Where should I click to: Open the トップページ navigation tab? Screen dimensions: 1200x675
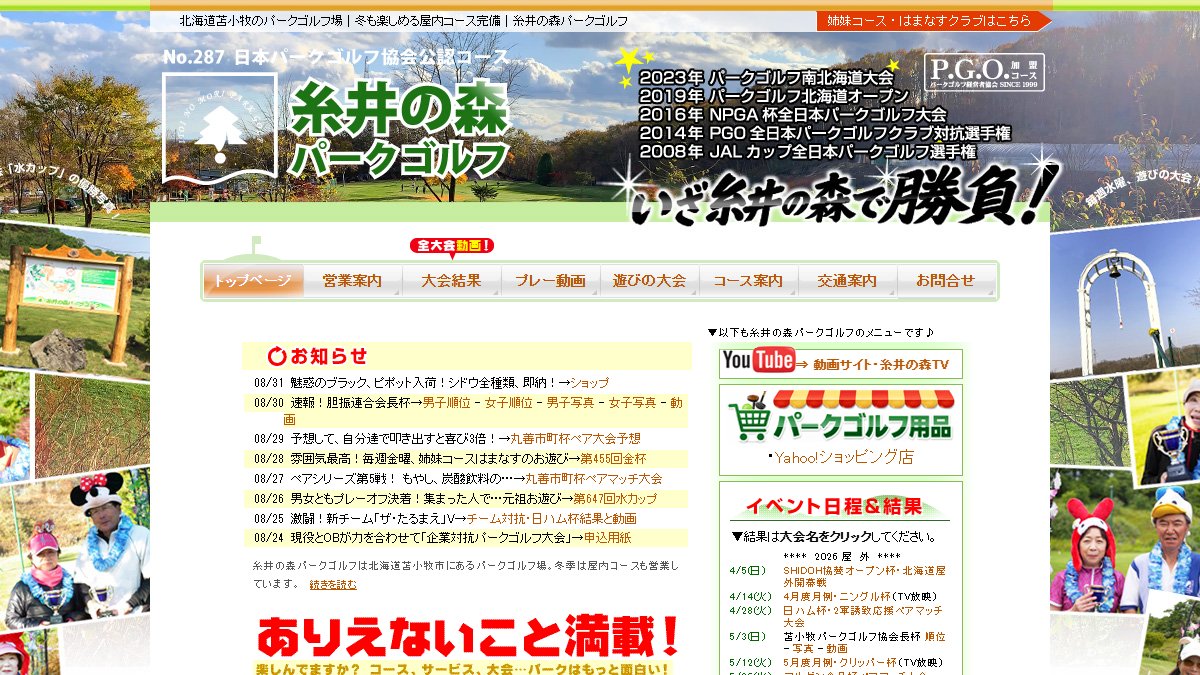pos(253,281)
